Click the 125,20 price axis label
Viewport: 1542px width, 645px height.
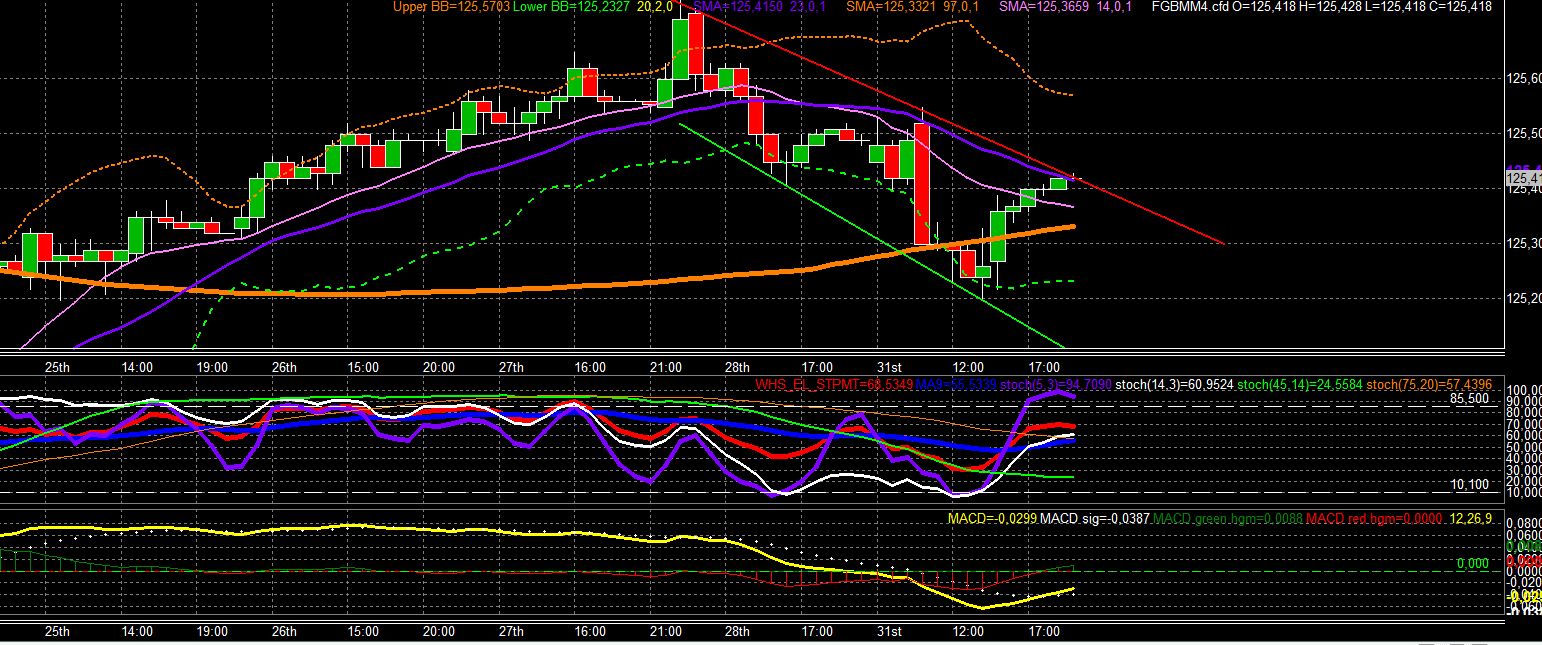click(x=1523, y=299)
